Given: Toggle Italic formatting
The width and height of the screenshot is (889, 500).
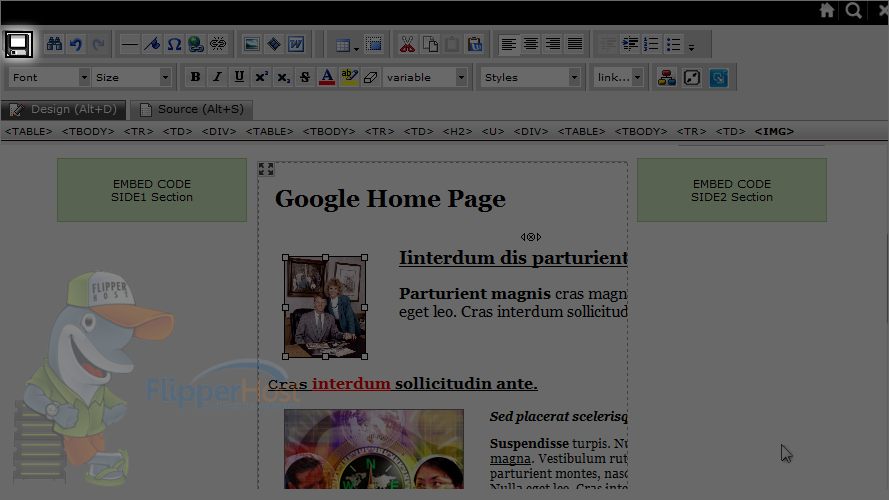Looking at the screenshot, I should tap(217, 77).
